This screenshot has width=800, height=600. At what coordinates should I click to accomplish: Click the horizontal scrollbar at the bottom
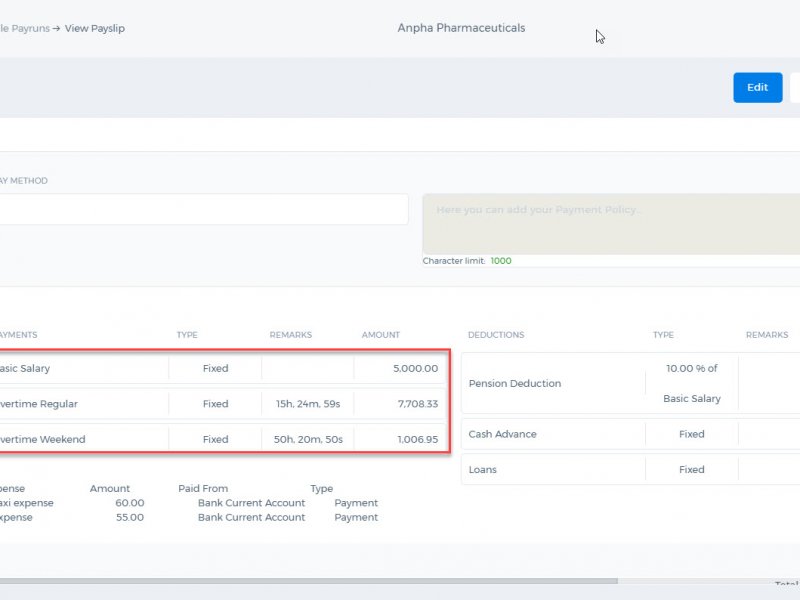(x=309, y=581)
